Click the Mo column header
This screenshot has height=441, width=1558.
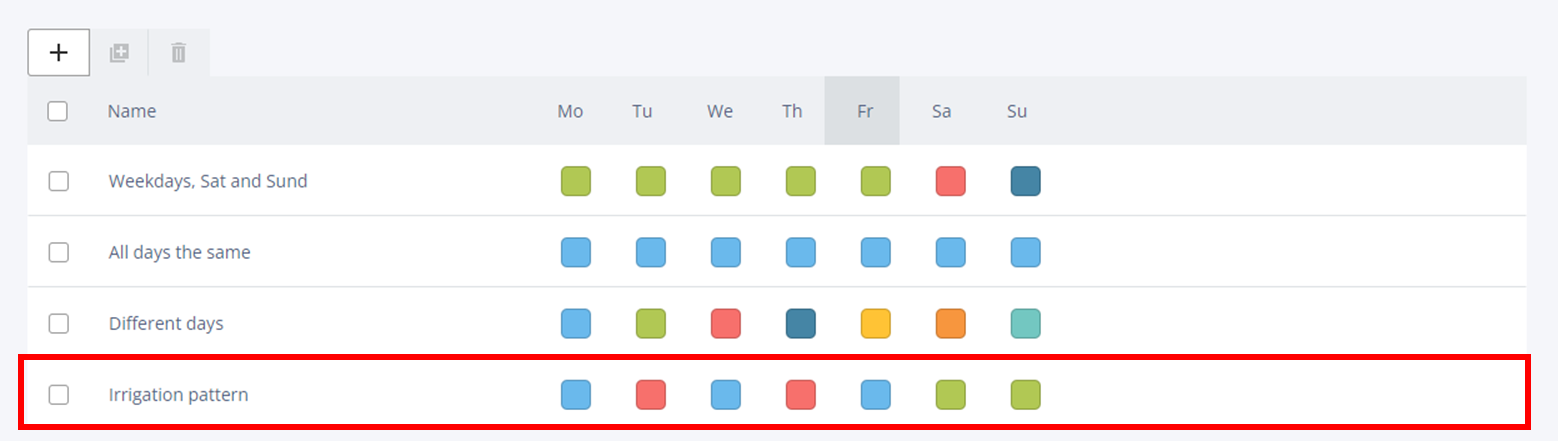point(570,111)
